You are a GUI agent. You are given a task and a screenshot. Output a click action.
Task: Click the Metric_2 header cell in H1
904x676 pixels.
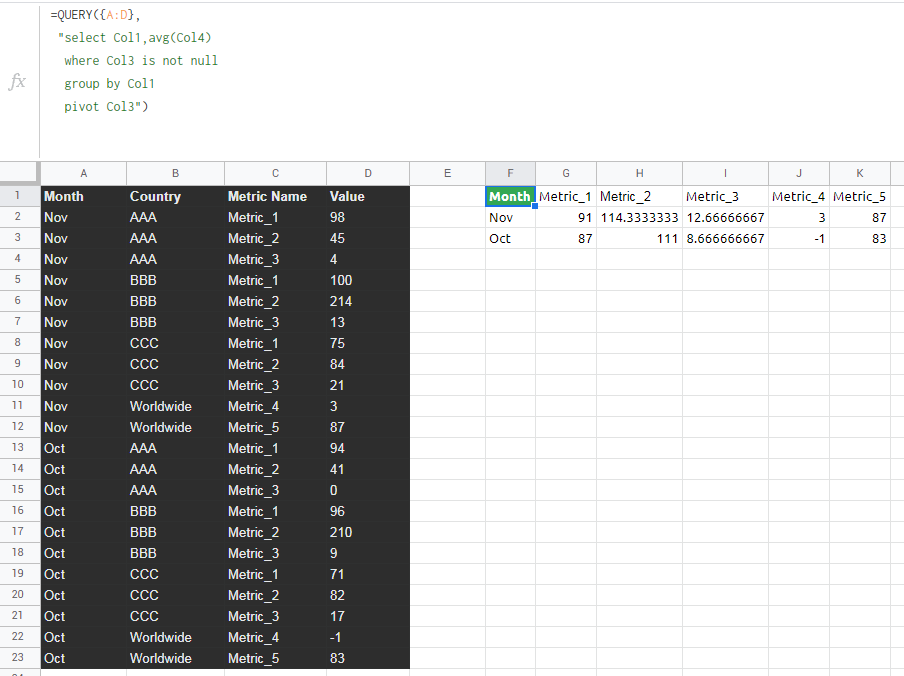pos(639,196)
